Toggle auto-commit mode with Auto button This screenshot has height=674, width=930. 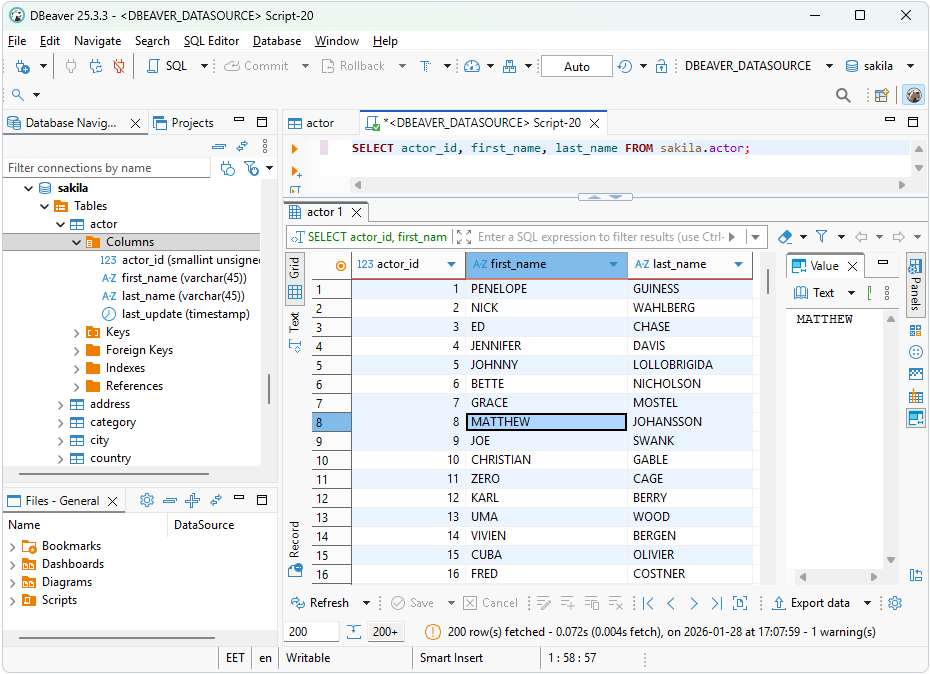click(576, 65)
